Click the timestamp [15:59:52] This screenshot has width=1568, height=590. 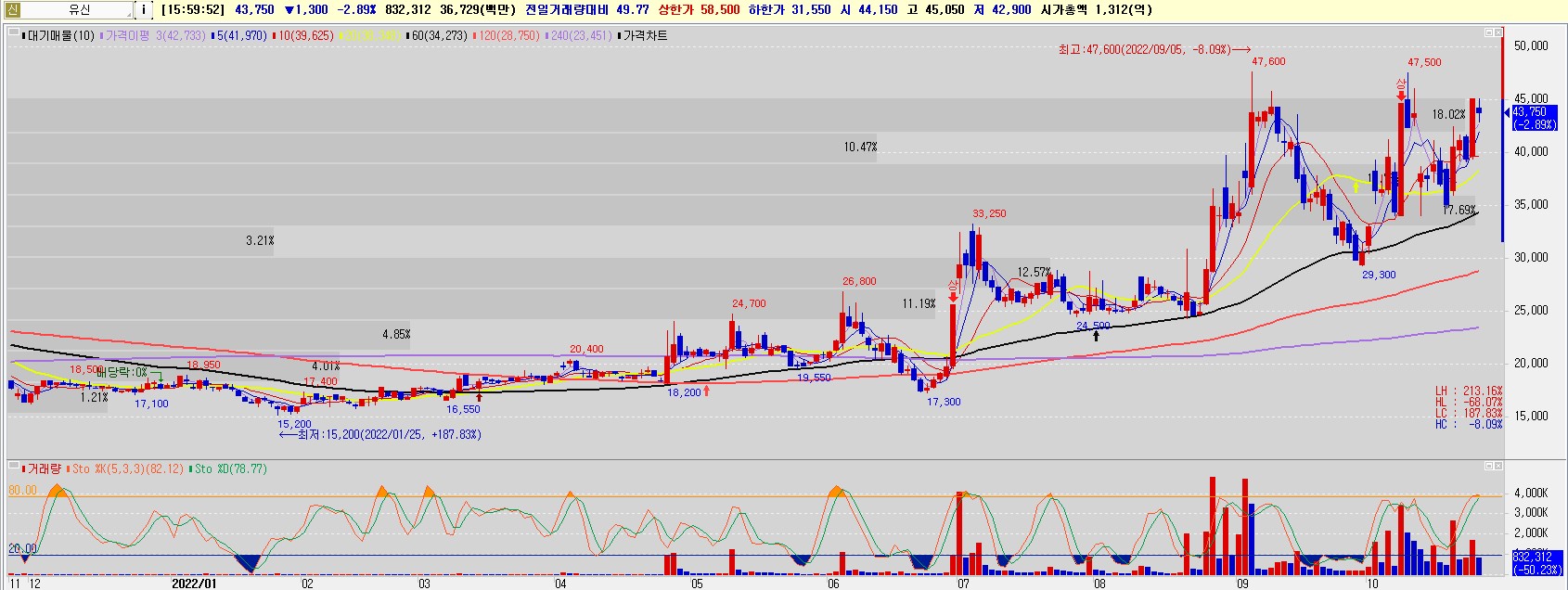point(193,9)
